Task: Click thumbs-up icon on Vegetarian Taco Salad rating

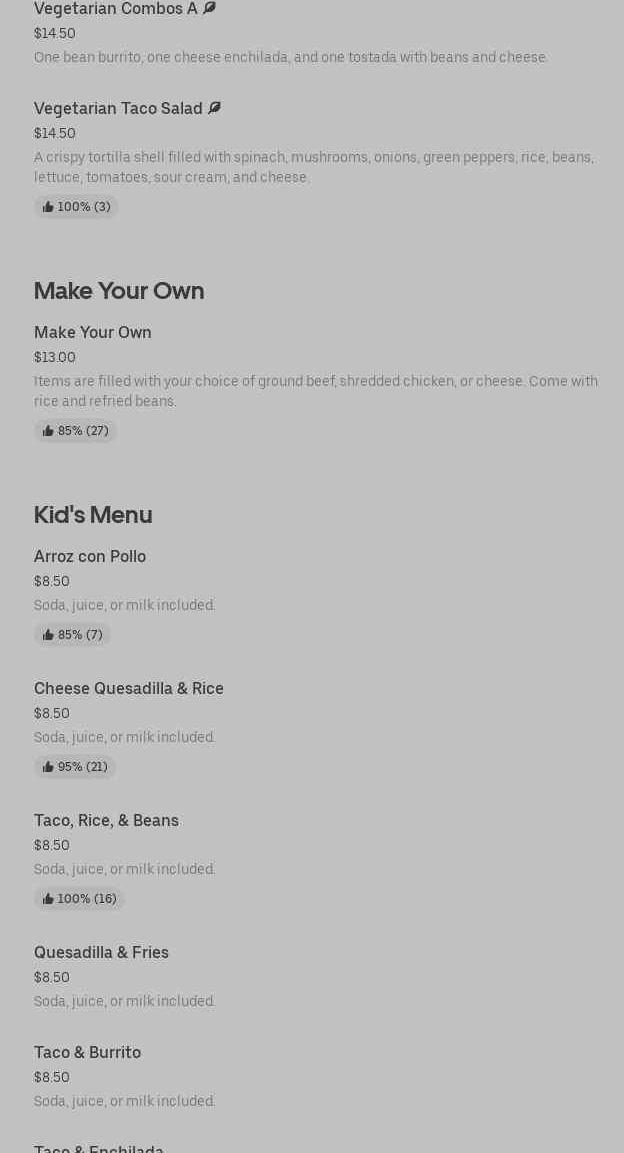Action: tap(48, 207)
